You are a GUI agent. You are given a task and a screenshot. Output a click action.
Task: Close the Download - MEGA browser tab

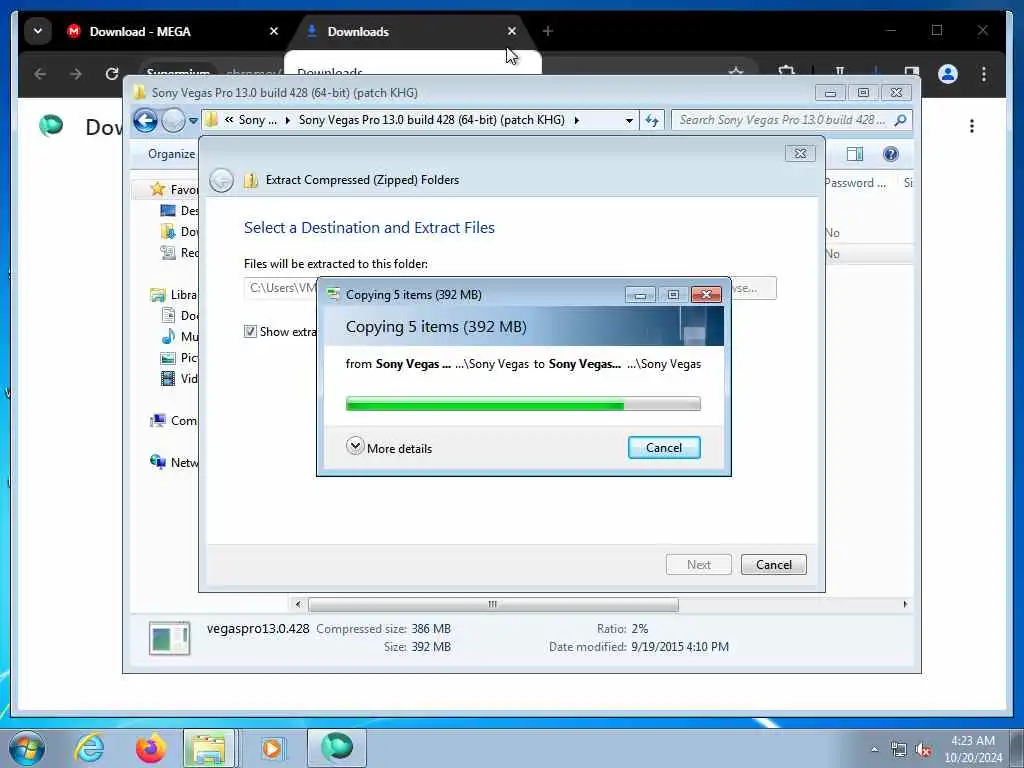[274, 31]
